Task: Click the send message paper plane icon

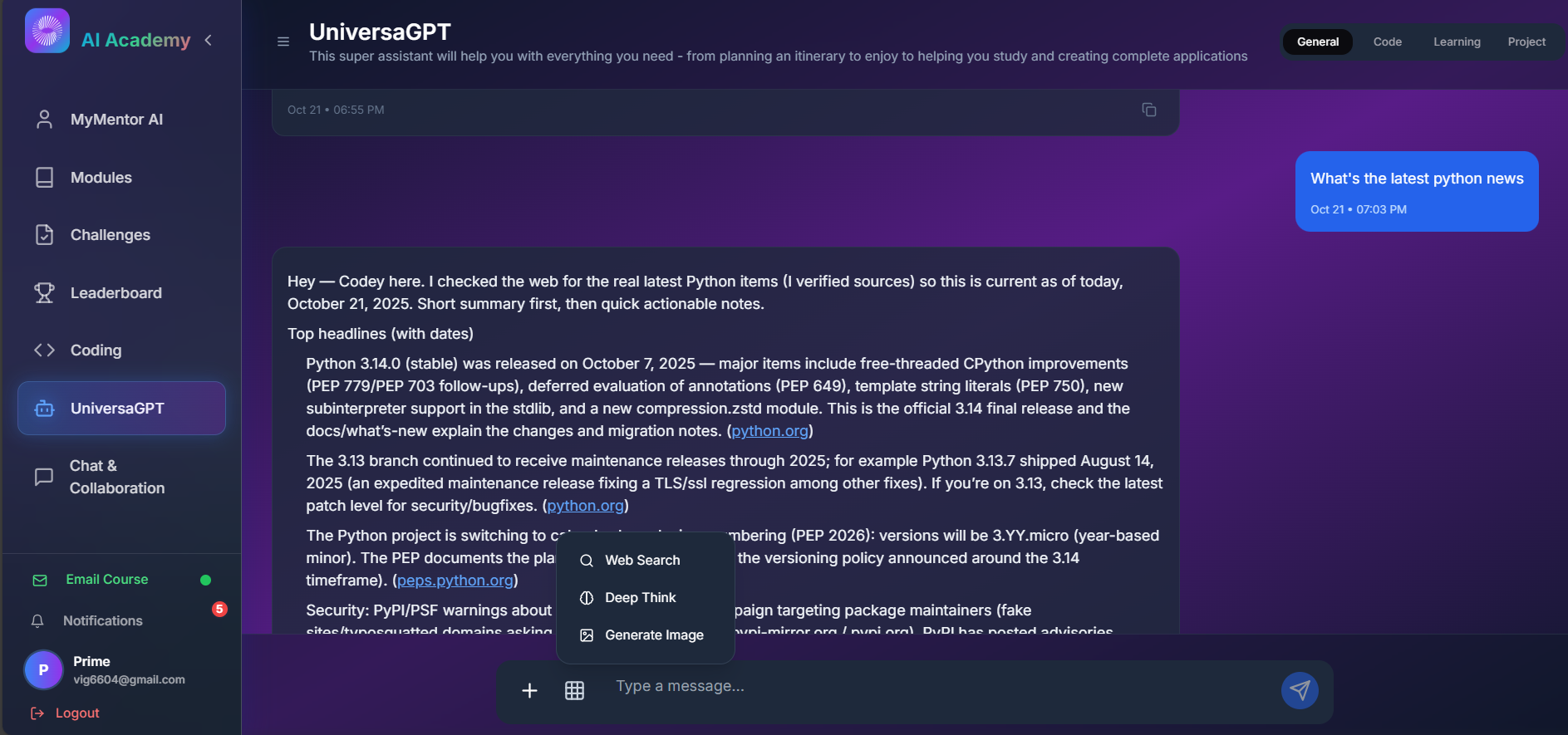Action: 1300,690
